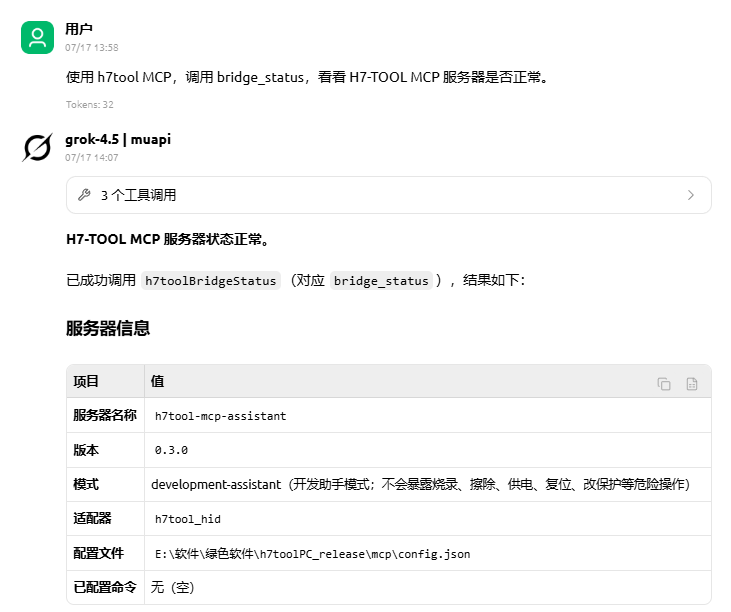
Task: Select the bridge_status inline code
Action: pyautogui.click(x=381, y=281)
